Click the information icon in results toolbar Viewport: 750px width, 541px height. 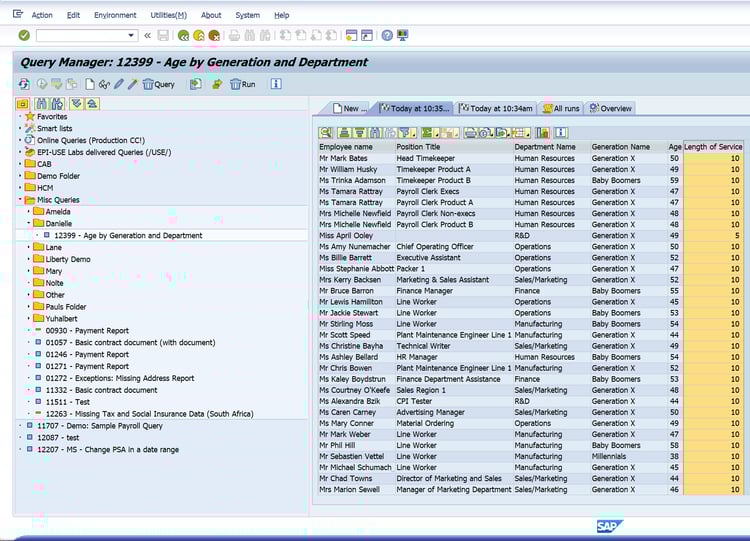coord(561,132)
